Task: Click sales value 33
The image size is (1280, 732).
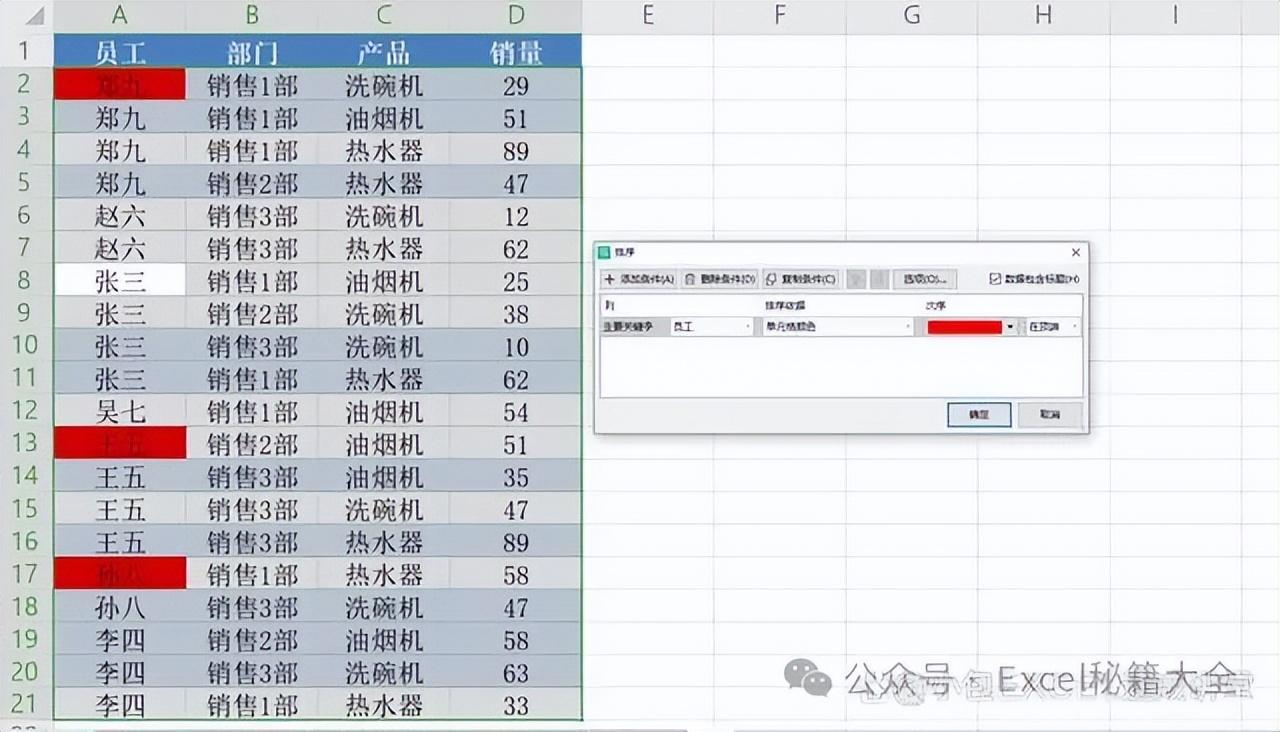Action: click(x=516, y=705)
